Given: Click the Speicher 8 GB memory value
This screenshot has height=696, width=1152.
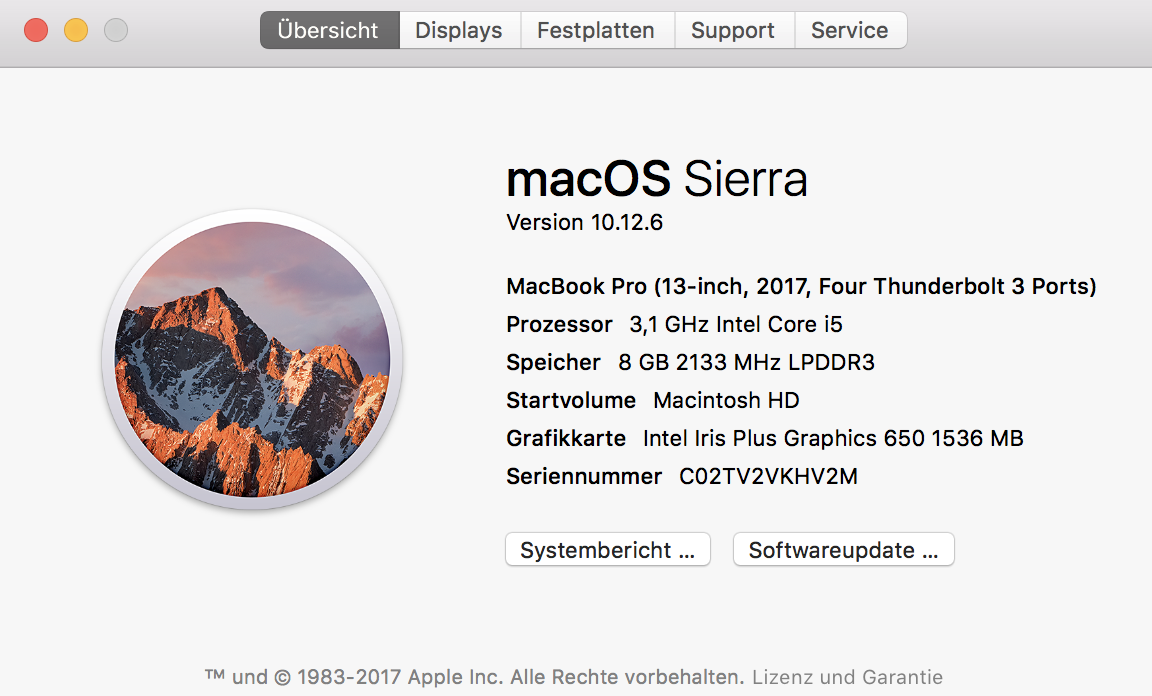Looking at the screenshot, I should point(746,362).
